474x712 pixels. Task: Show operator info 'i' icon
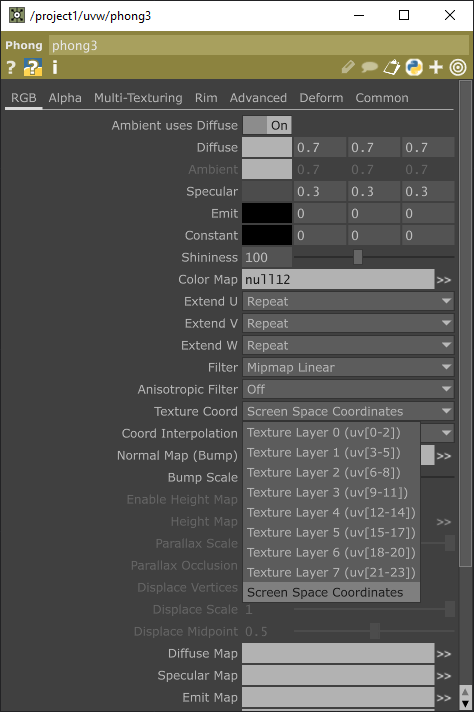coord(54,68)
